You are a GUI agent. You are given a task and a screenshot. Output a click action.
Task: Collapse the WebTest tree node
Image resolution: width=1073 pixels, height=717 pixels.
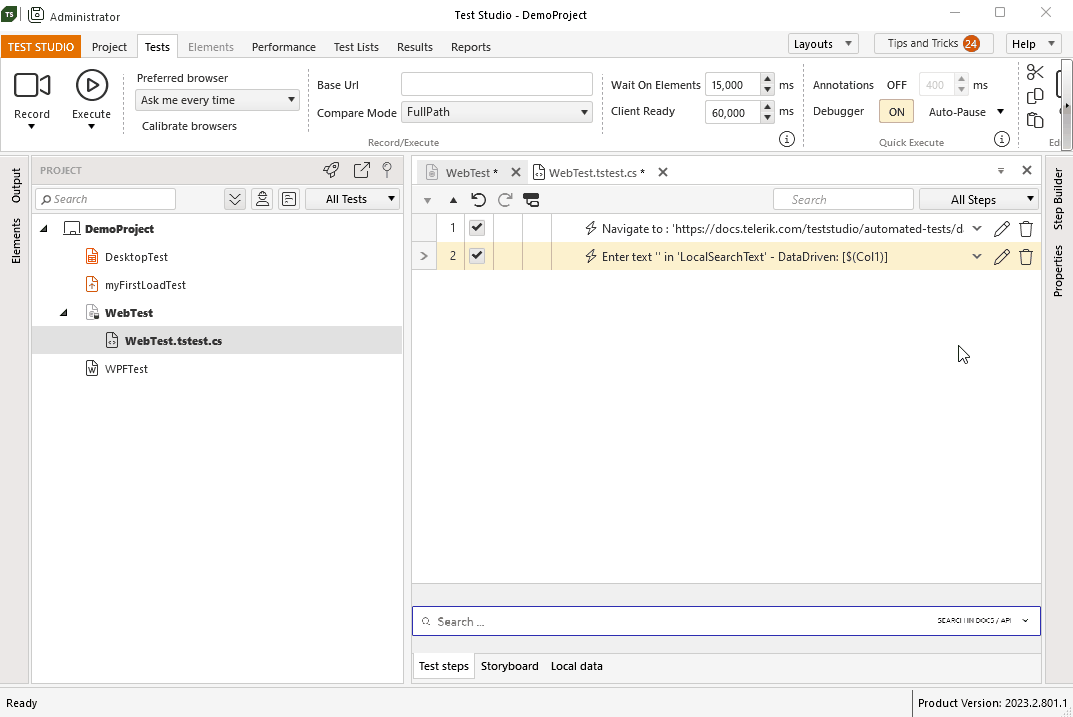64,313
